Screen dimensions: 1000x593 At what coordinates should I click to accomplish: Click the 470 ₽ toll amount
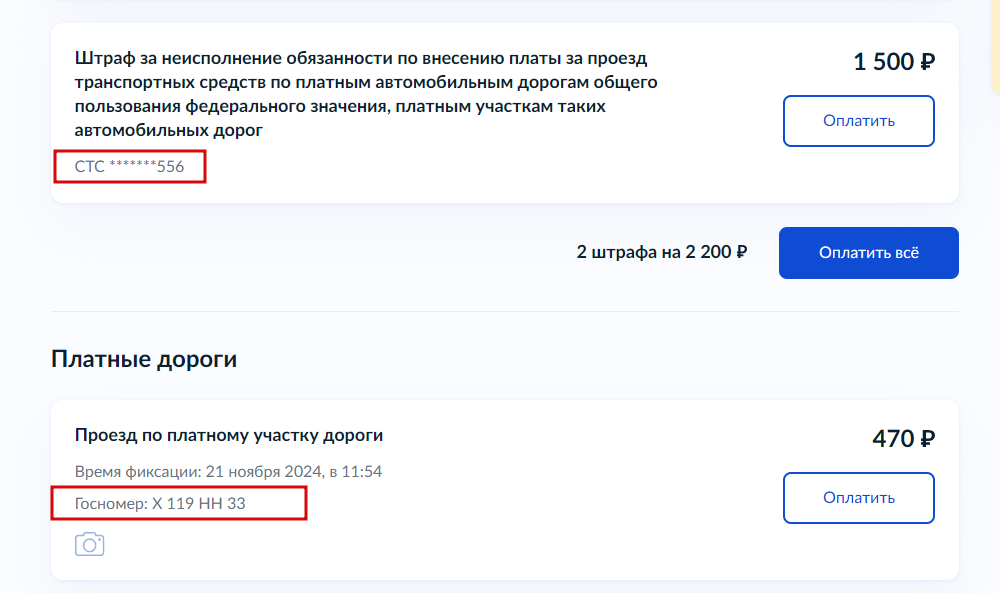(903, 439)
